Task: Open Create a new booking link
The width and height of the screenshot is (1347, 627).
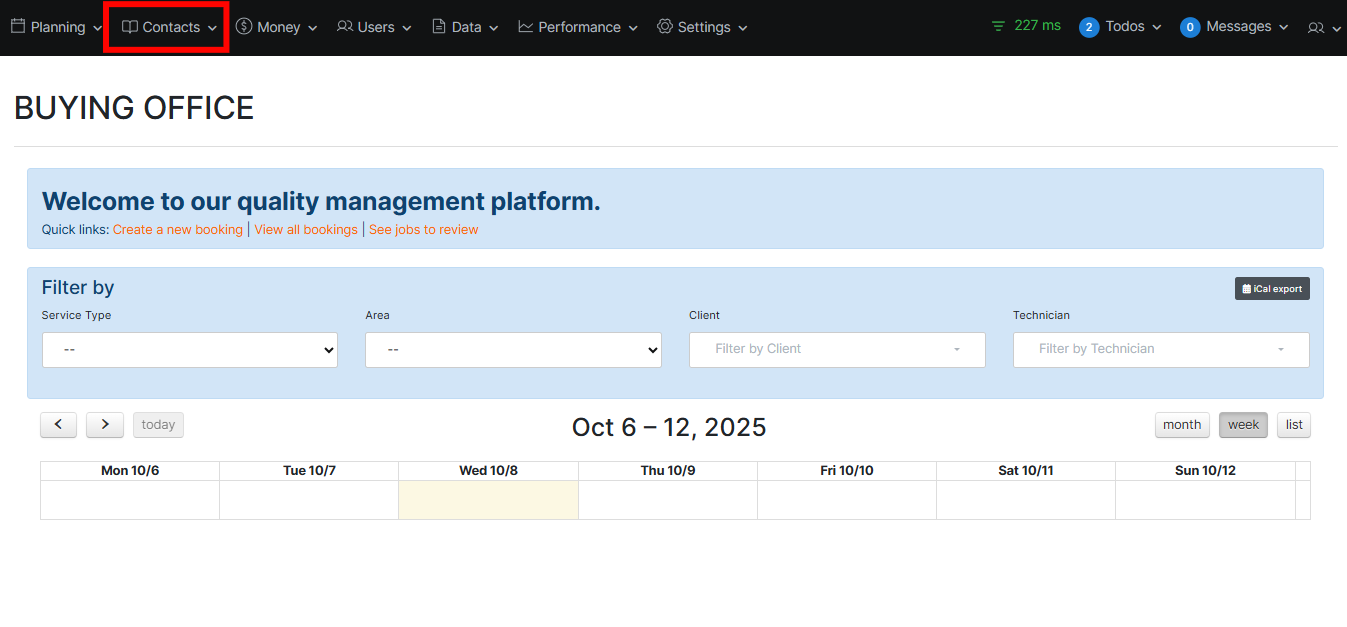Action: tap(177, 230)
